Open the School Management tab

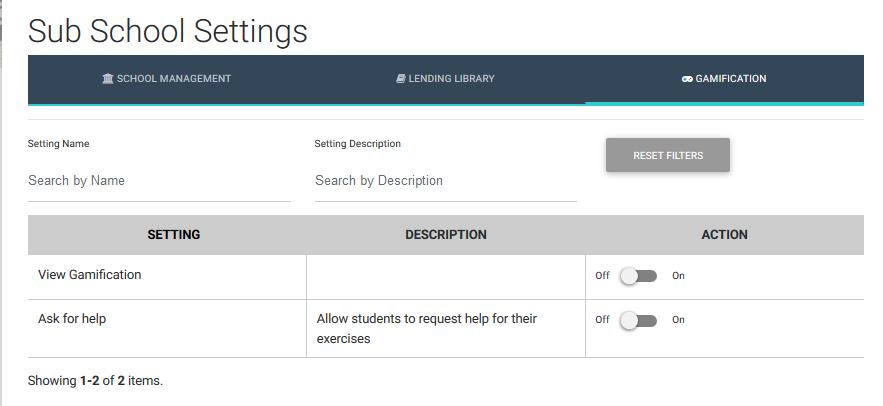(x=167, y=79)
